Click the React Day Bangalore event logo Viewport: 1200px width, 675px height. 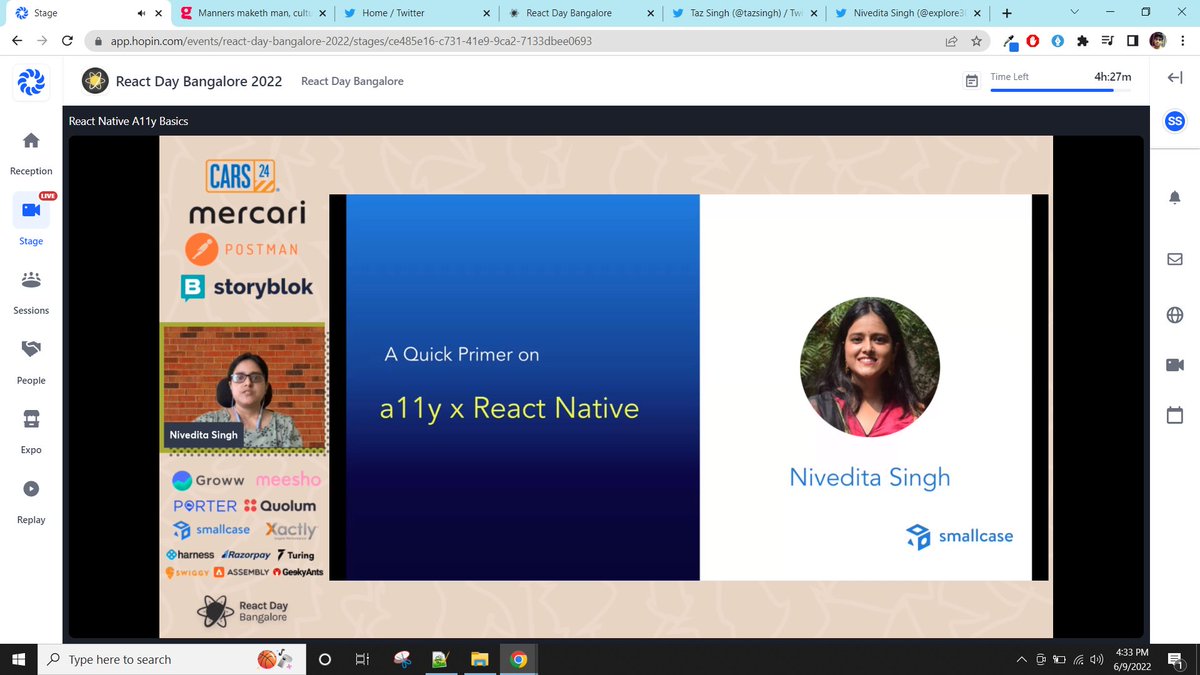tap(95, 81)
